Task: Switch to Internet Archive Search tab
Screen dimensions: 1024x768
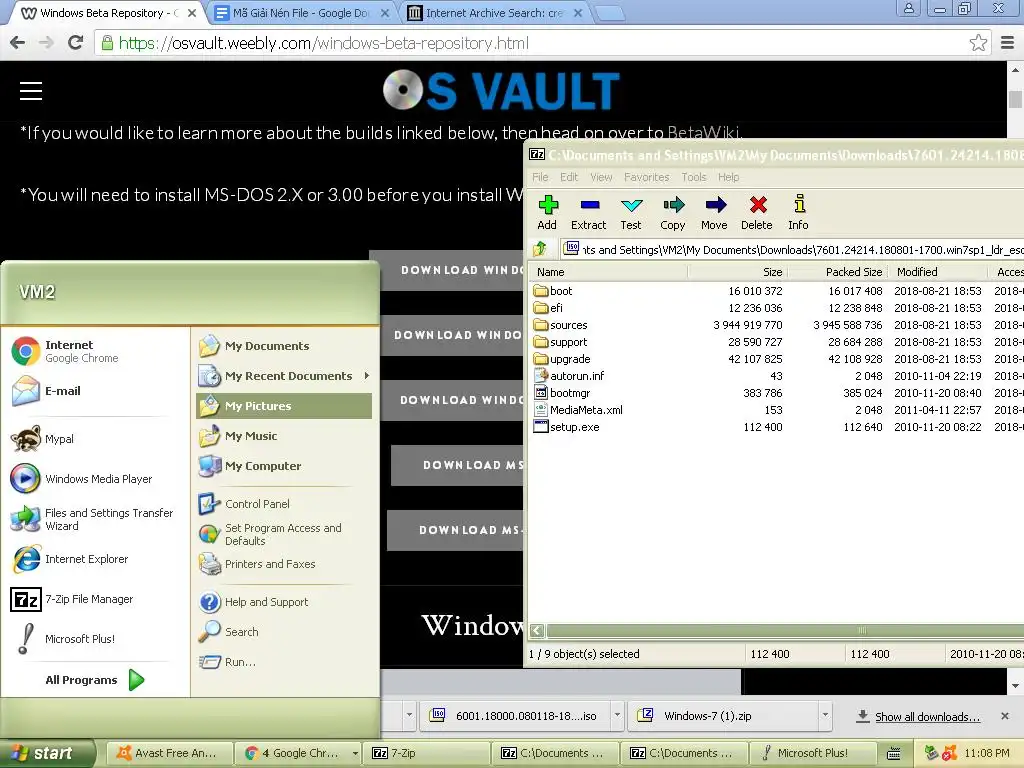Action: pos(494,13)
